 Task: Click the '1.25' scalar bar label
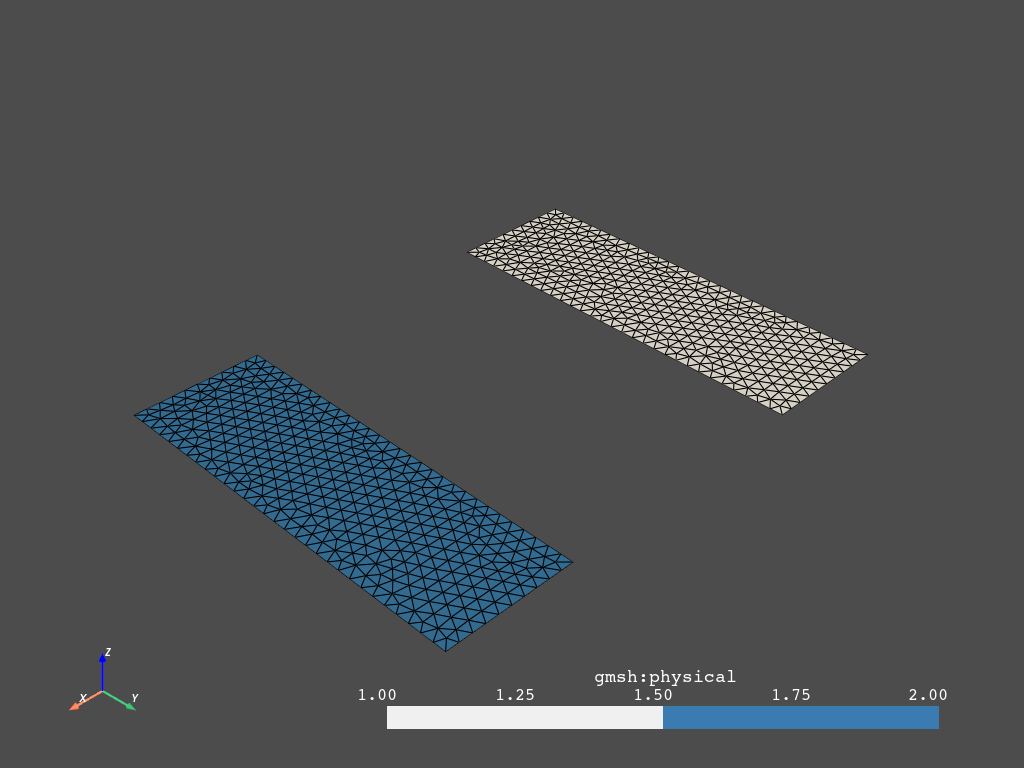[x=515, y=695]
